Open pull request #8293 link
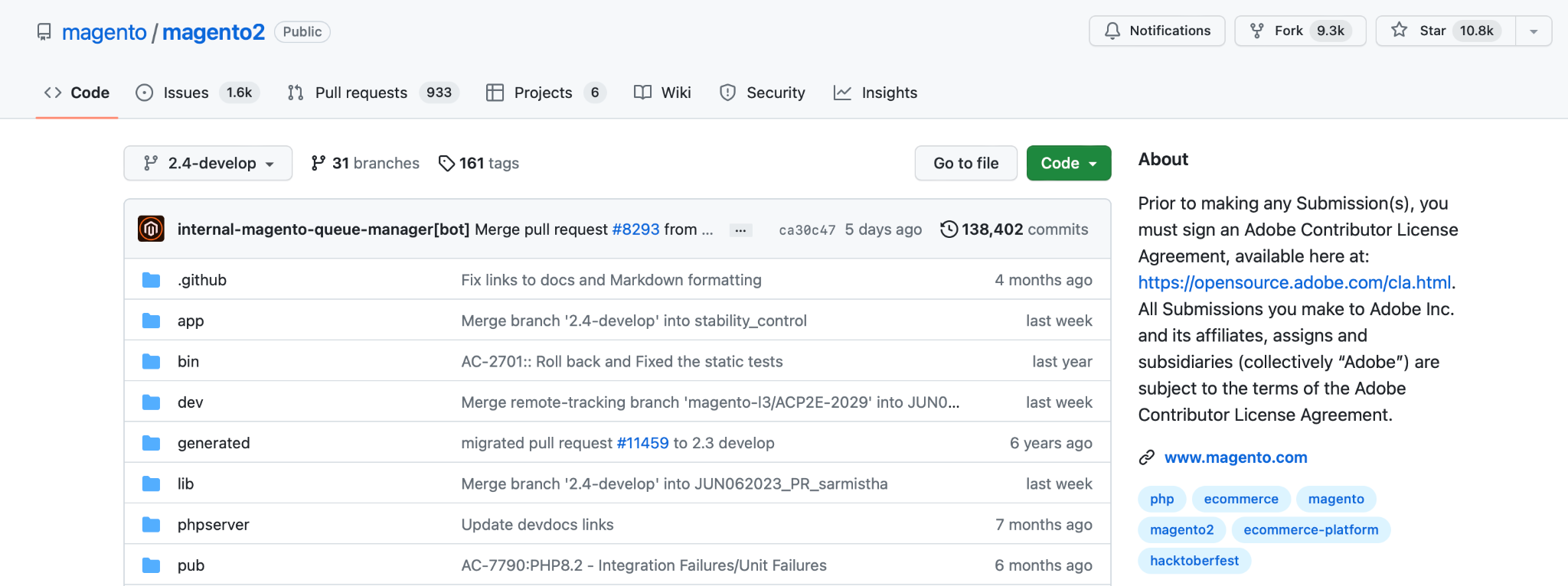Screen dimensions: 1568x586 (635, 230)
